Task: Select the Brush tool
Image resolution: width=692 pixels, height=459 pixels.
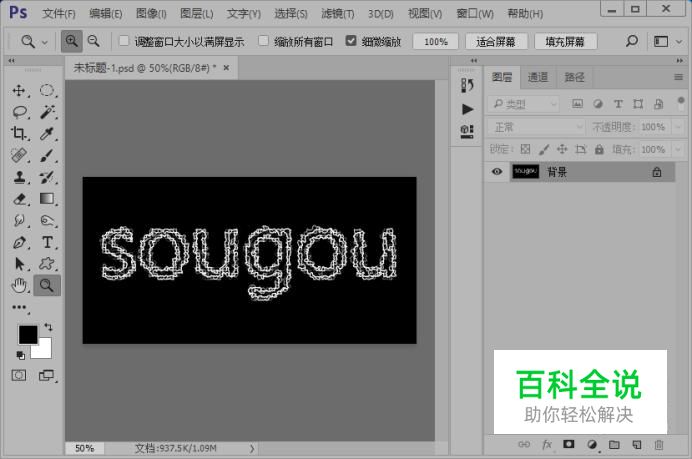Action: tap(47, 155)
